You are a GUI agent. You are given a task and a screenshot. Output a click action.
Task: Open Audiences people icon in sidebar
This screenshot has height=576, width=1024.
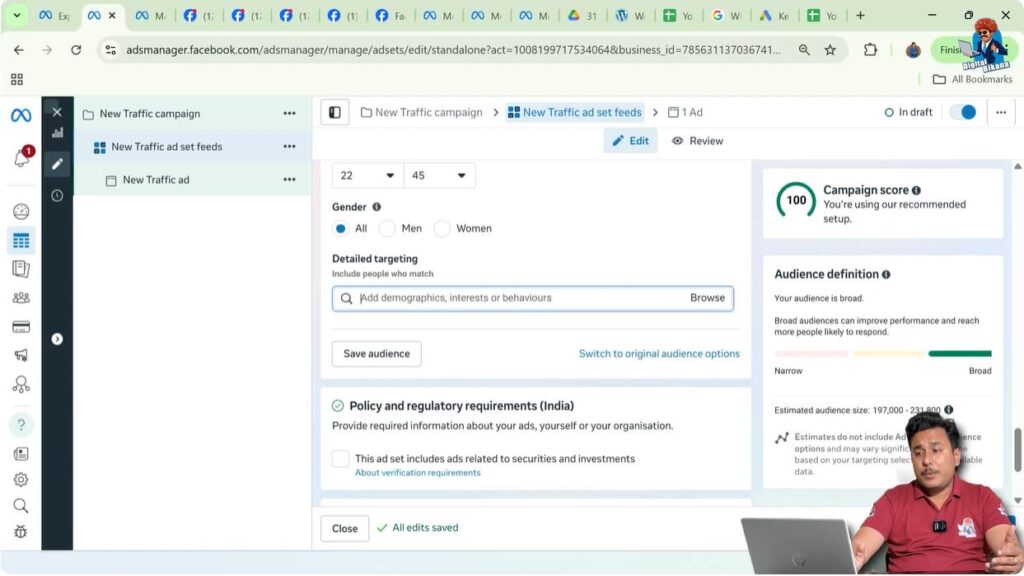point(21,298)
